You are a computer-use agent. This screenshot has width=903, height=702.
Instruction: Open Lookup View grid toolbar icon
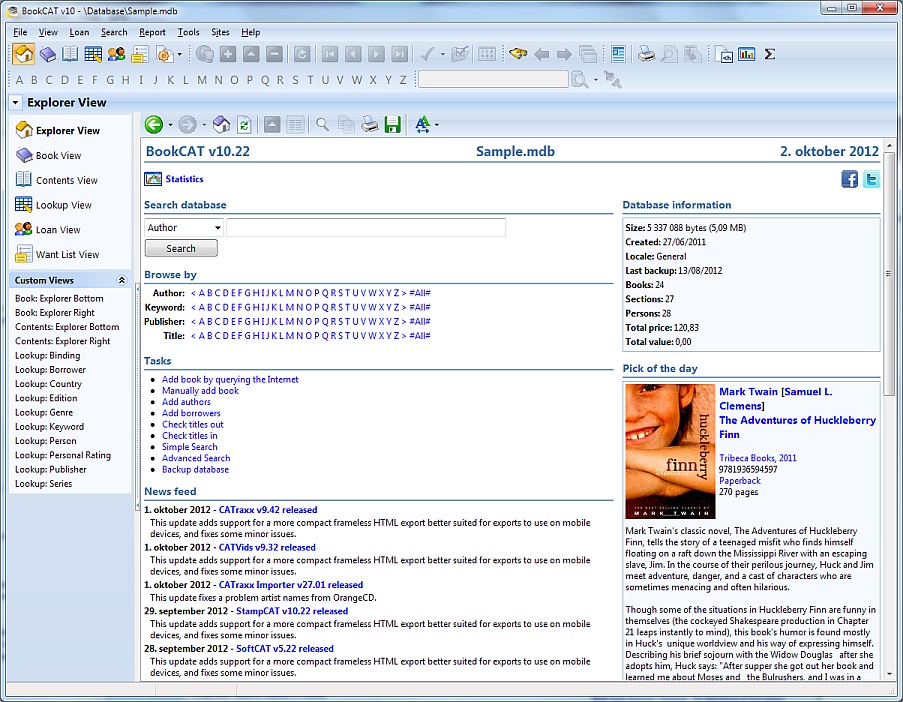click(93, 54)
